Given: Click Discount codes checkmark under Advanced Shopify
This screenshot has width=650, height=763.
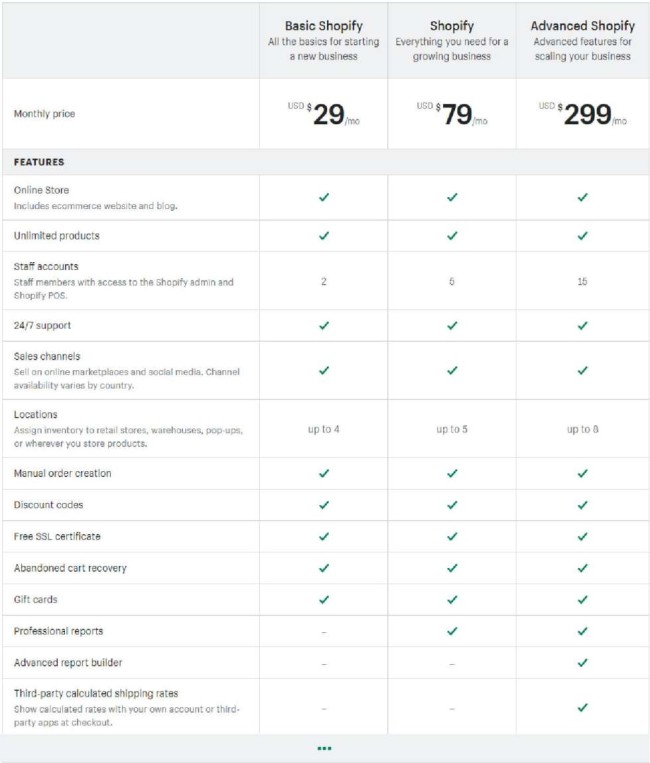Looking at the screenshot, I should 582,505.
